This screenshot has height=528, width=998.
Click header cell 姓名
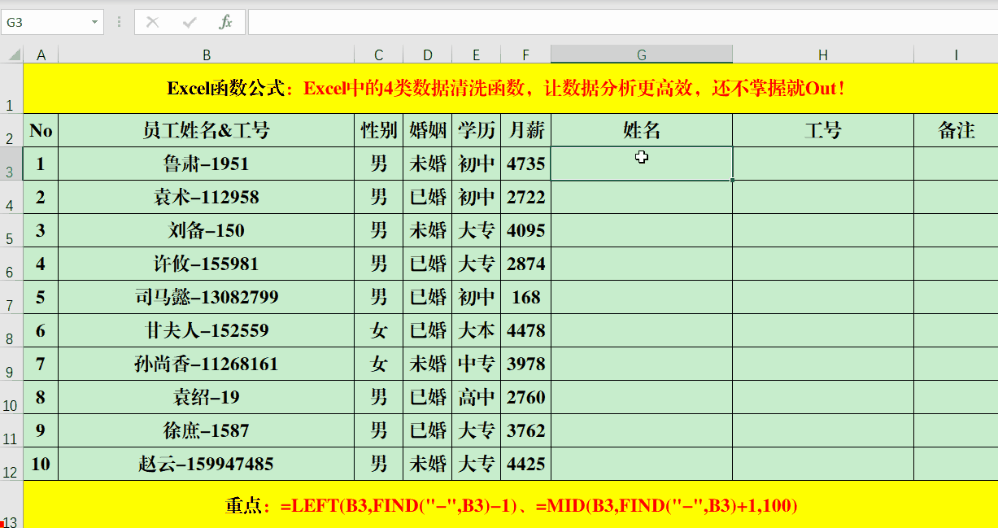(x=642, y=130)
